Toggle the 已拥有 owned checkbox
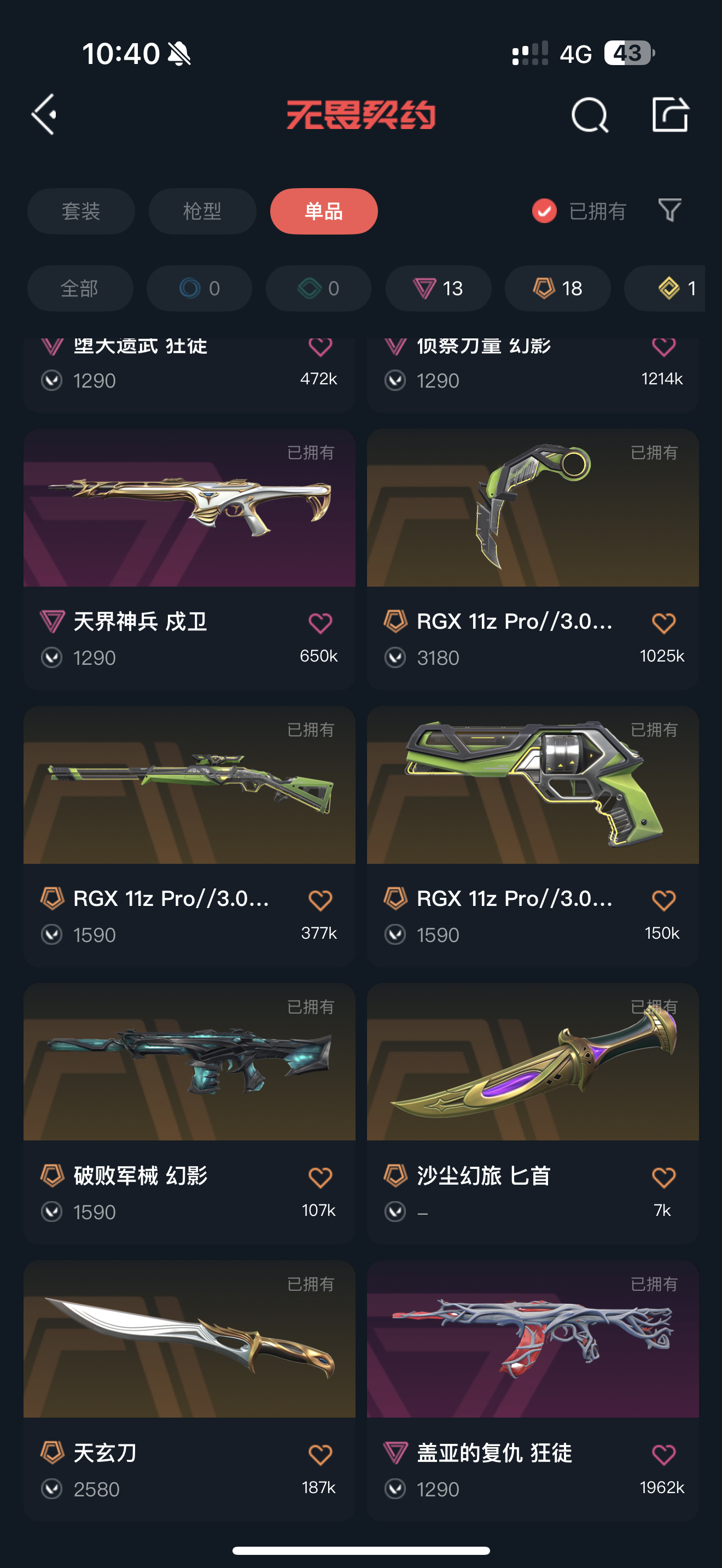The height and width of the screenshot is (1568, 722). coord(544,211)
